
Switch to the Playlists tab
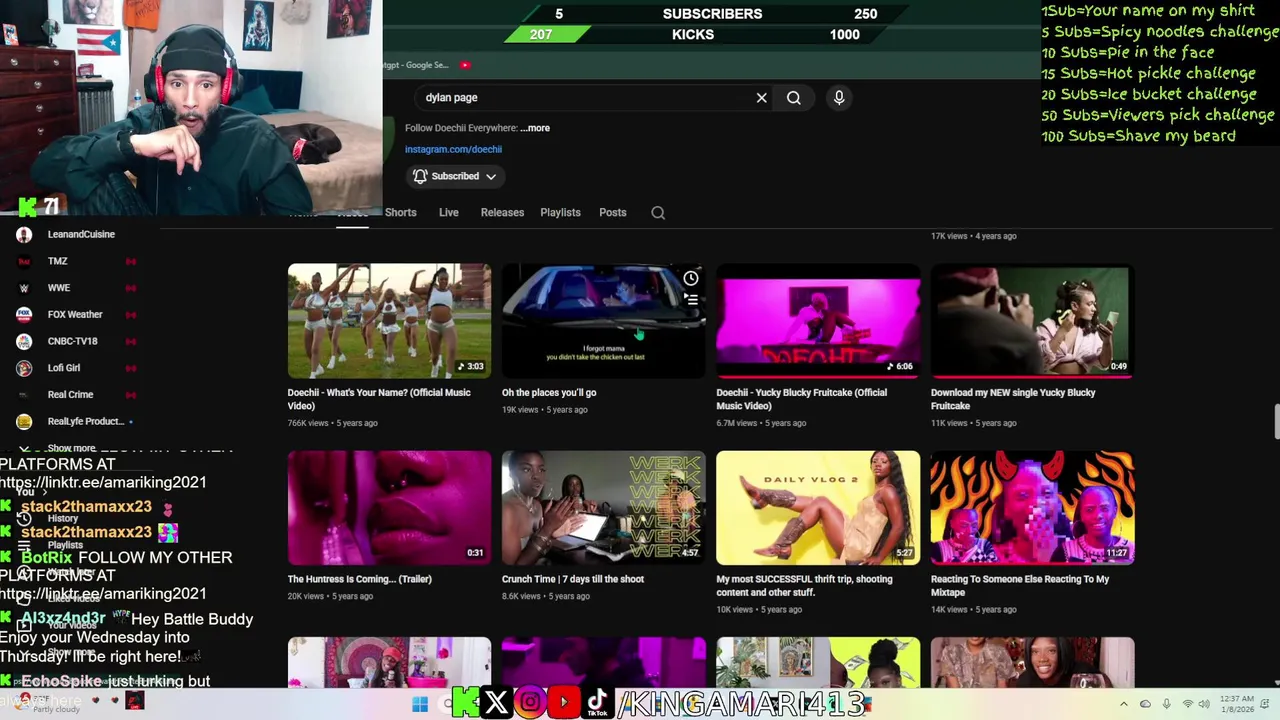(560, 212)
